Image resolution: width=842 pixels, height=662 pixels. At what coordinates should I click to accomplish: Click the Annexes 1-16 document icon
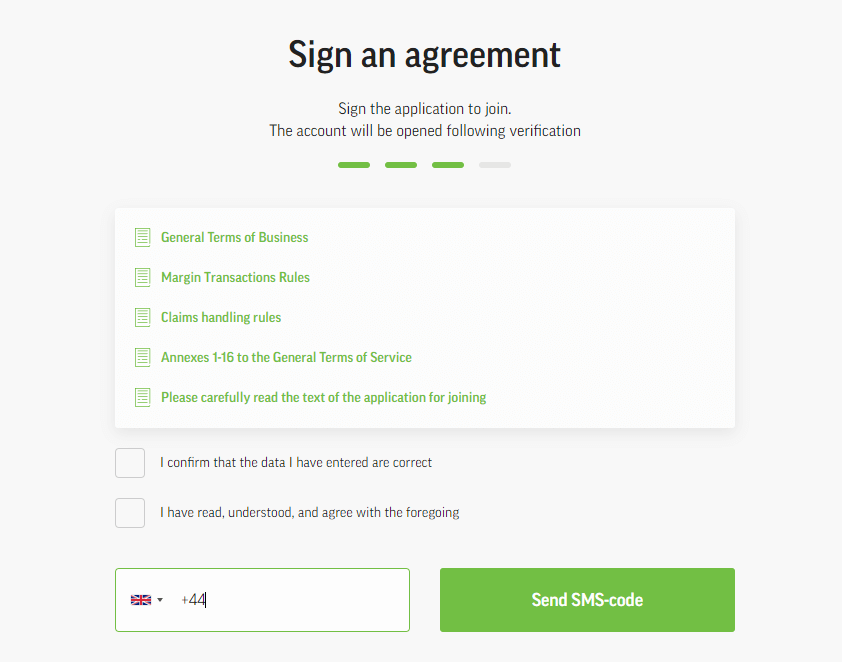142,358
